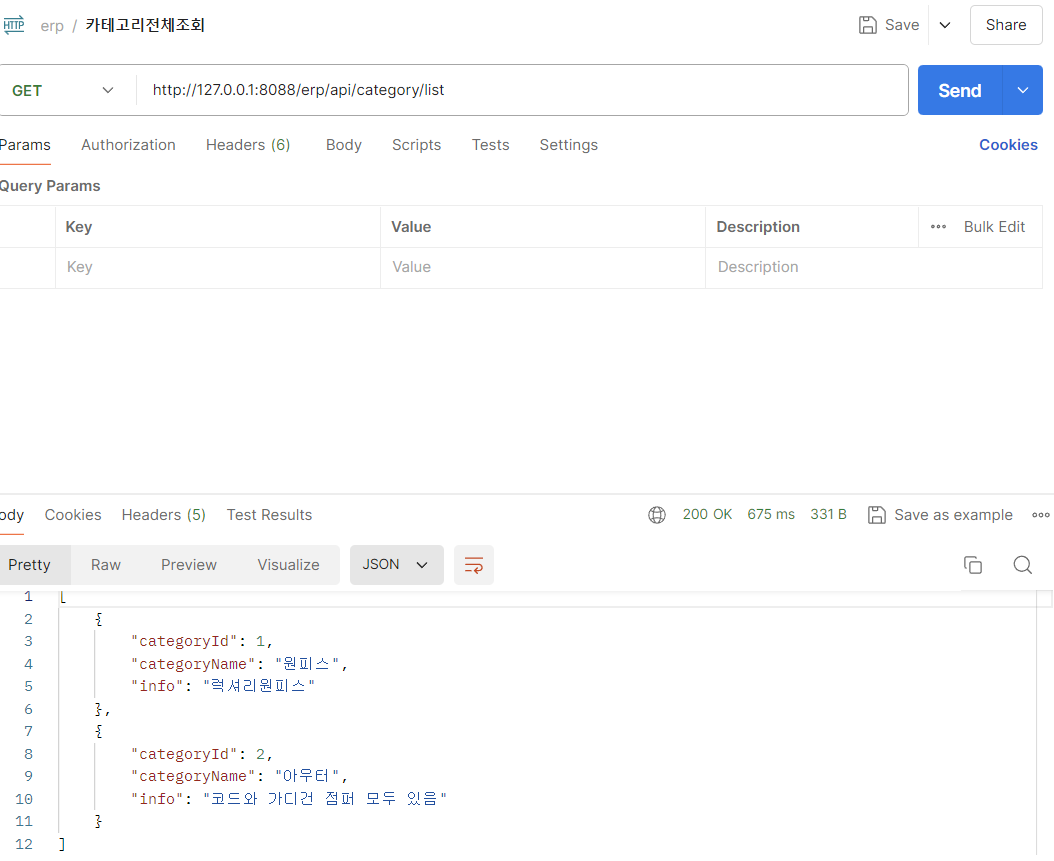Open the response Headers (5) tab
This screenshot has height=861, width=1054.
coord(163,515)
